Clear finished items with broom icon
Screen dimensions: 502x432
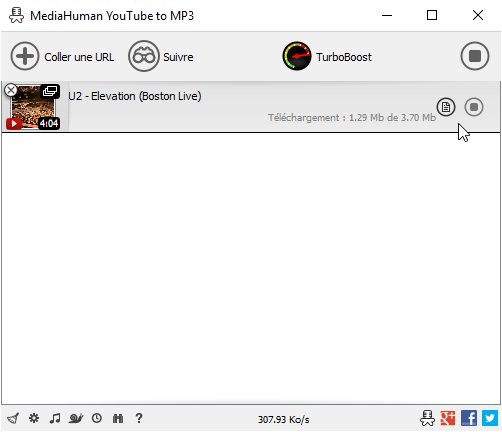[13, 418]
